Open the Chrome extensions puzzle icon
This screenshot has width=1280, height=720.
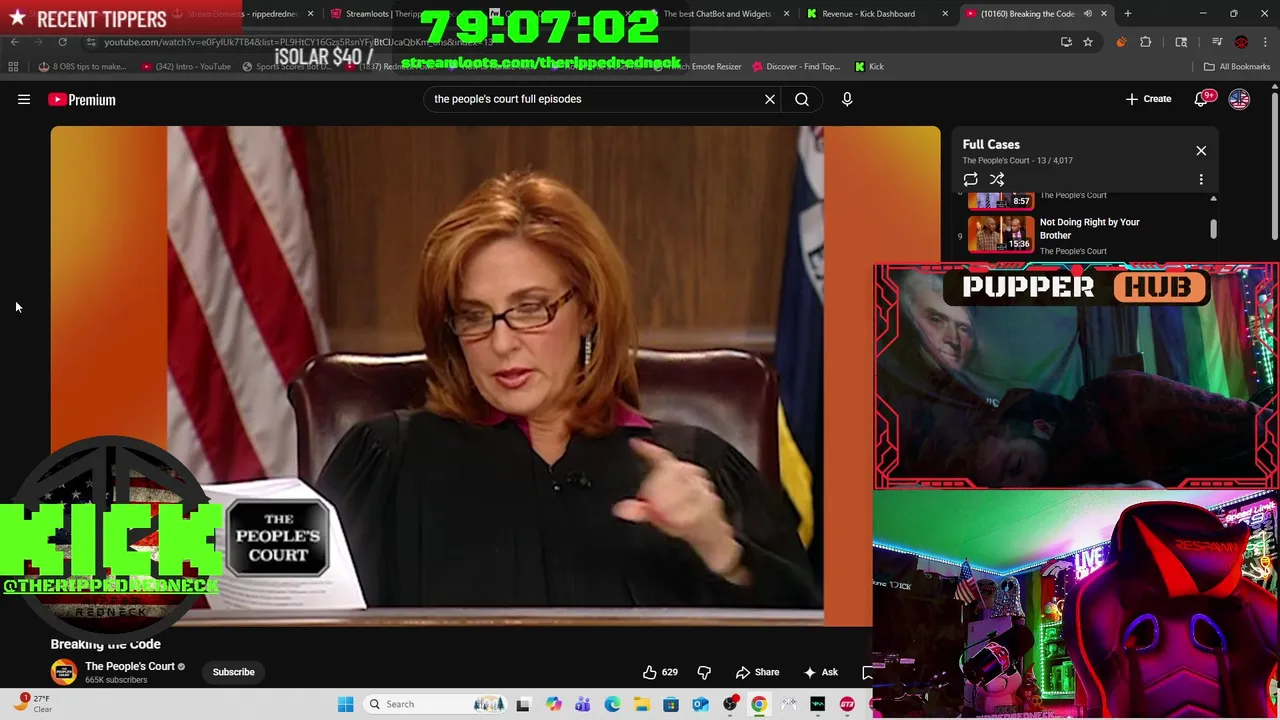(1146, 42)
